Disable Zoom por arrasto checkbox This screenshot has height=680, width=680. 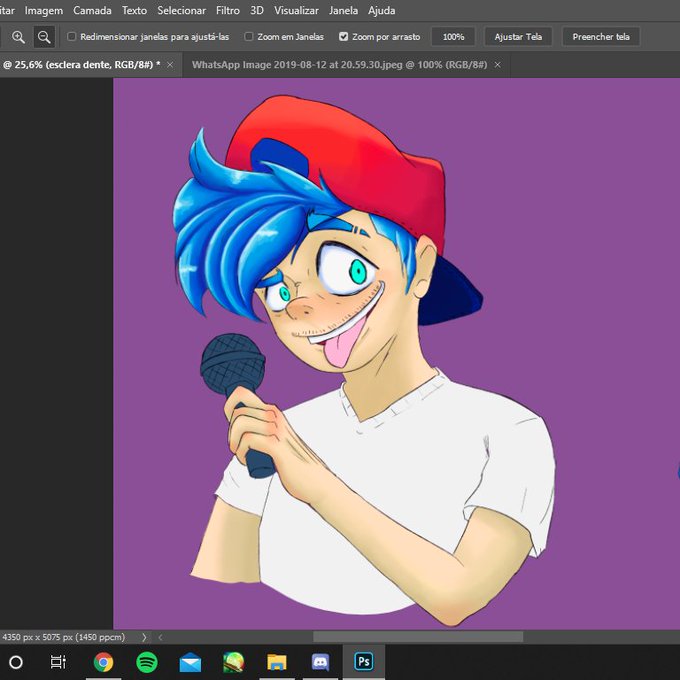click(x=343, y=36)
